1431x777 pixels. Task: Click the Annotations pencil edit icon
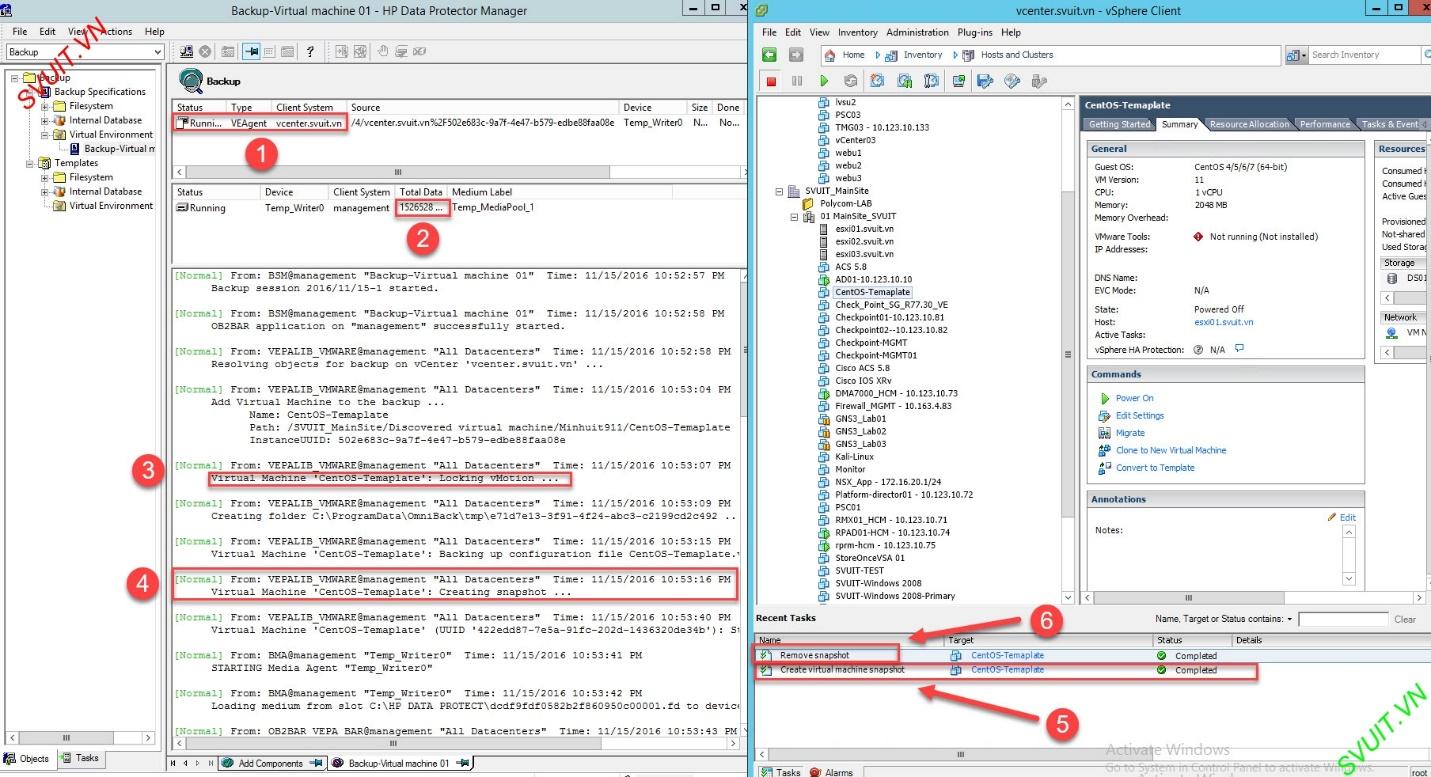tap(1332, 517)
